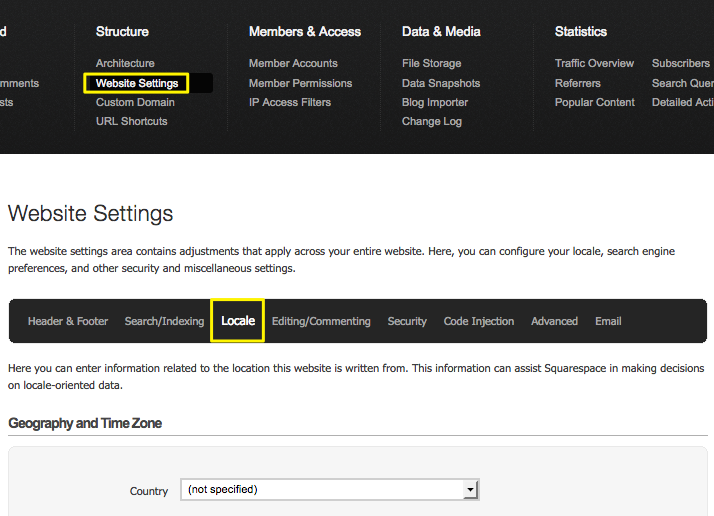Open File Storage under Data & Media

tap(431, 63)
